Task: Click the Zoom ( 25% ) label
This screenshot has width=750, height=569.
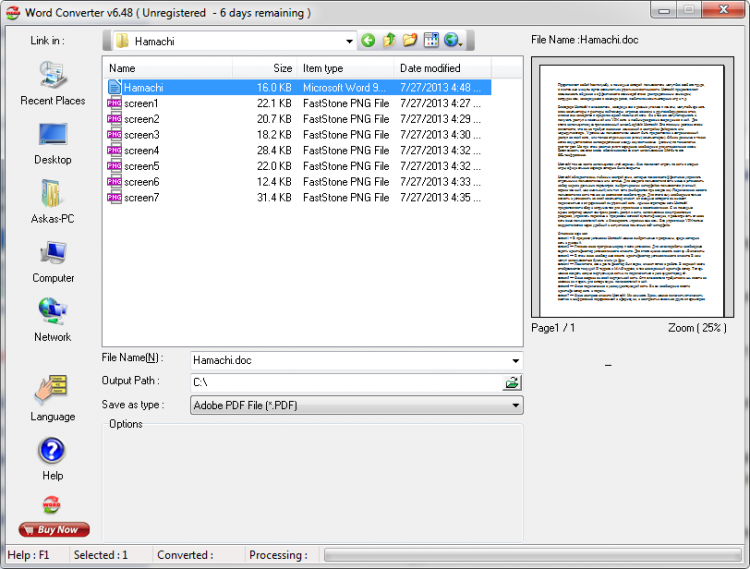Action: [697, 328]
